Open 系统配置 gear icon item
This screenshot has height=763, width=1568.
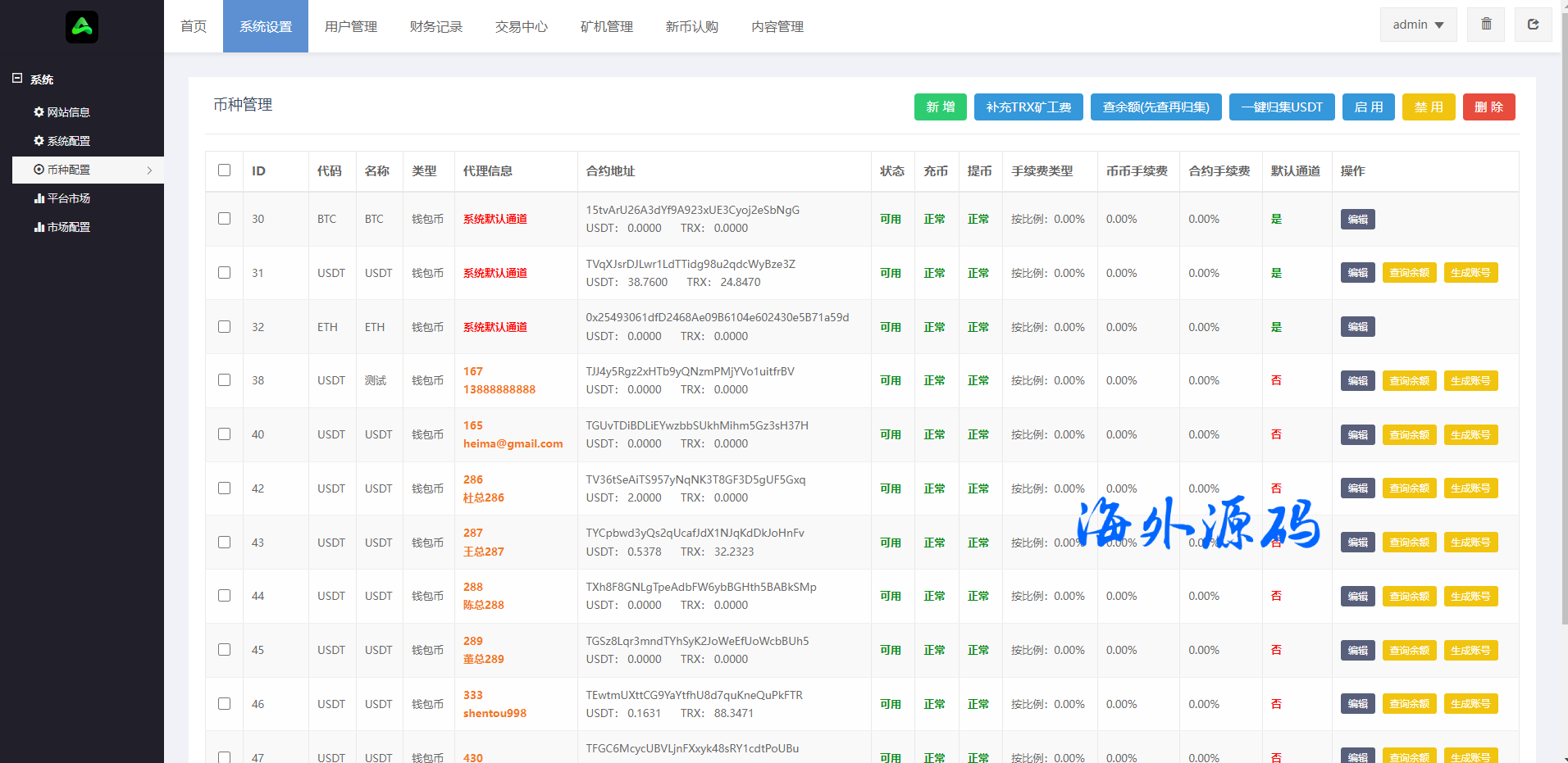click(x=62, y=141)
